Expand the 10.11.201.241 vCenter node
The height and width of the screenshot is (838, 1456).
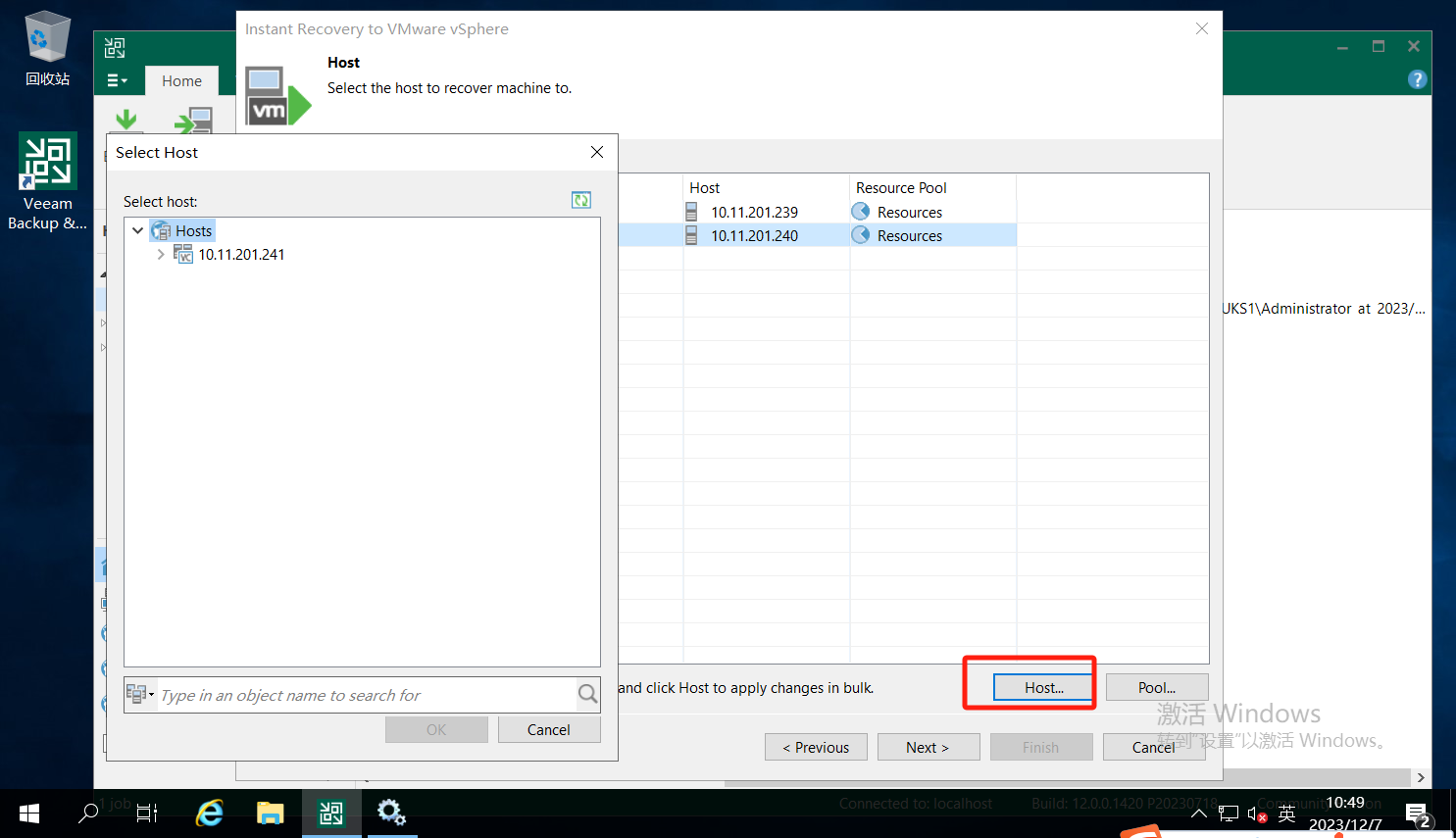(161, 255)
